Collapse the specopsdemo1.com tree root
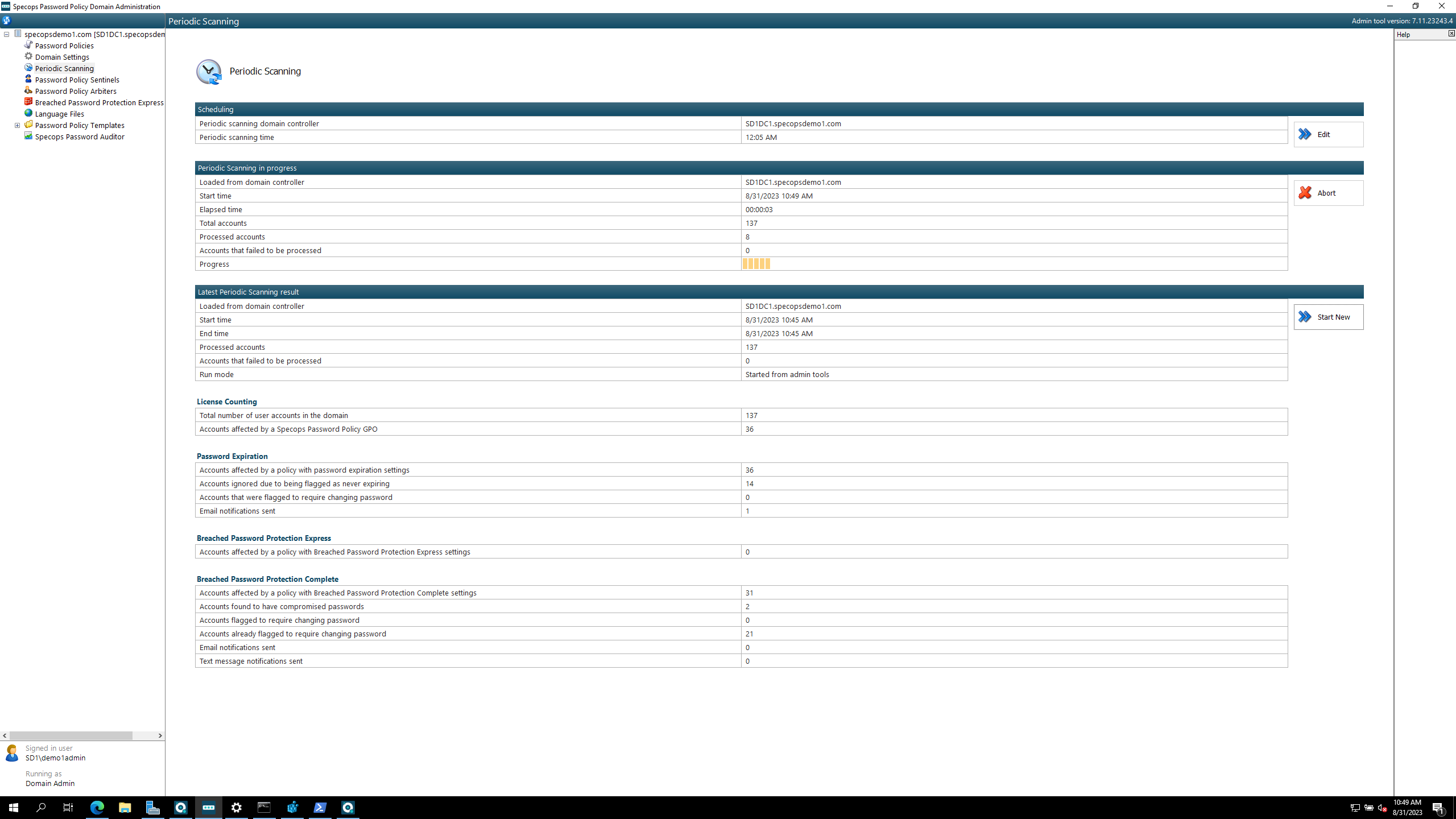Viewport: 1456px width, 819px height. (6, 34)
